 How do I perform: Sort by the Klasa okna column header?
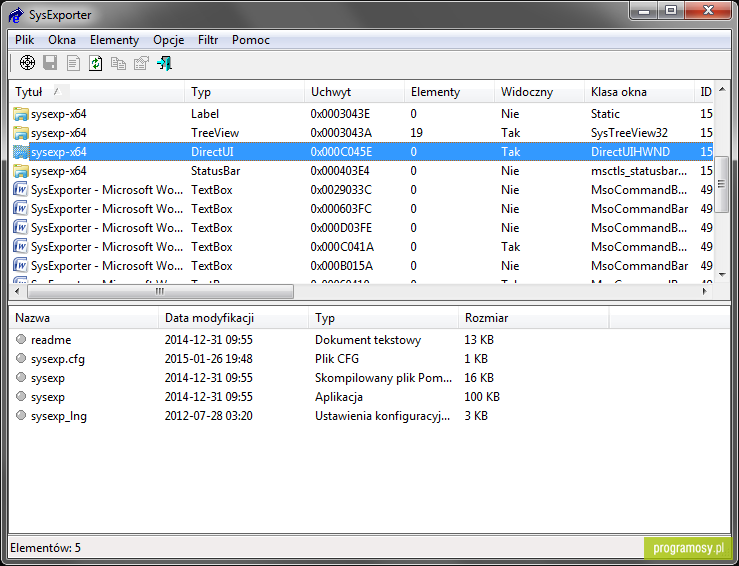point(639,92)
